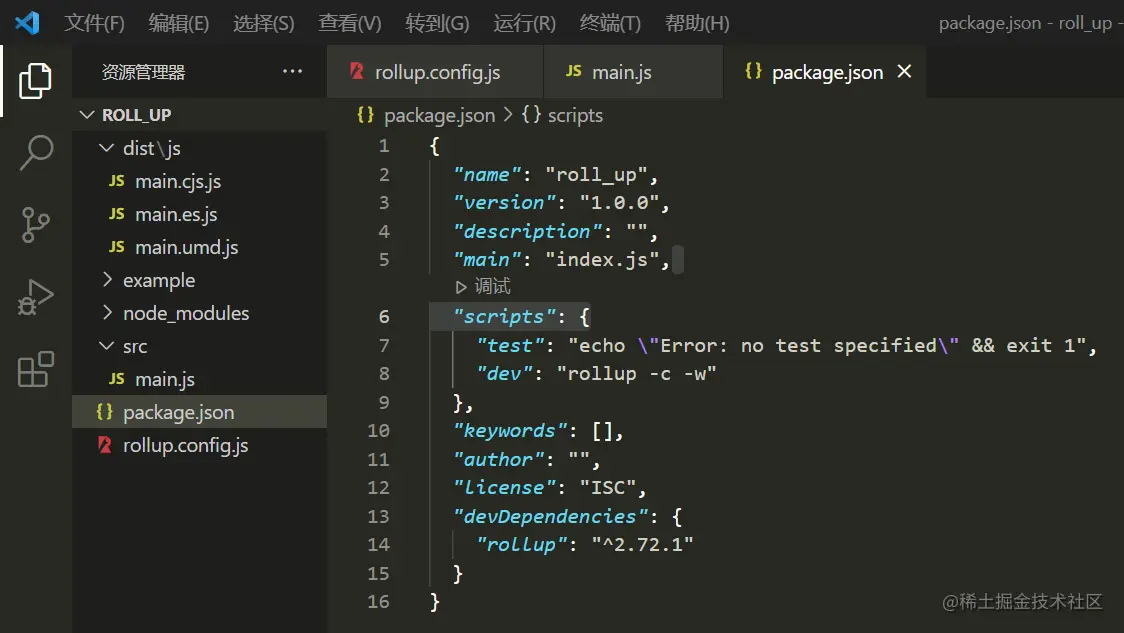Place cursor on "version" value "1.0.0"
The image size is (1124, 633).
coord(619,203)
